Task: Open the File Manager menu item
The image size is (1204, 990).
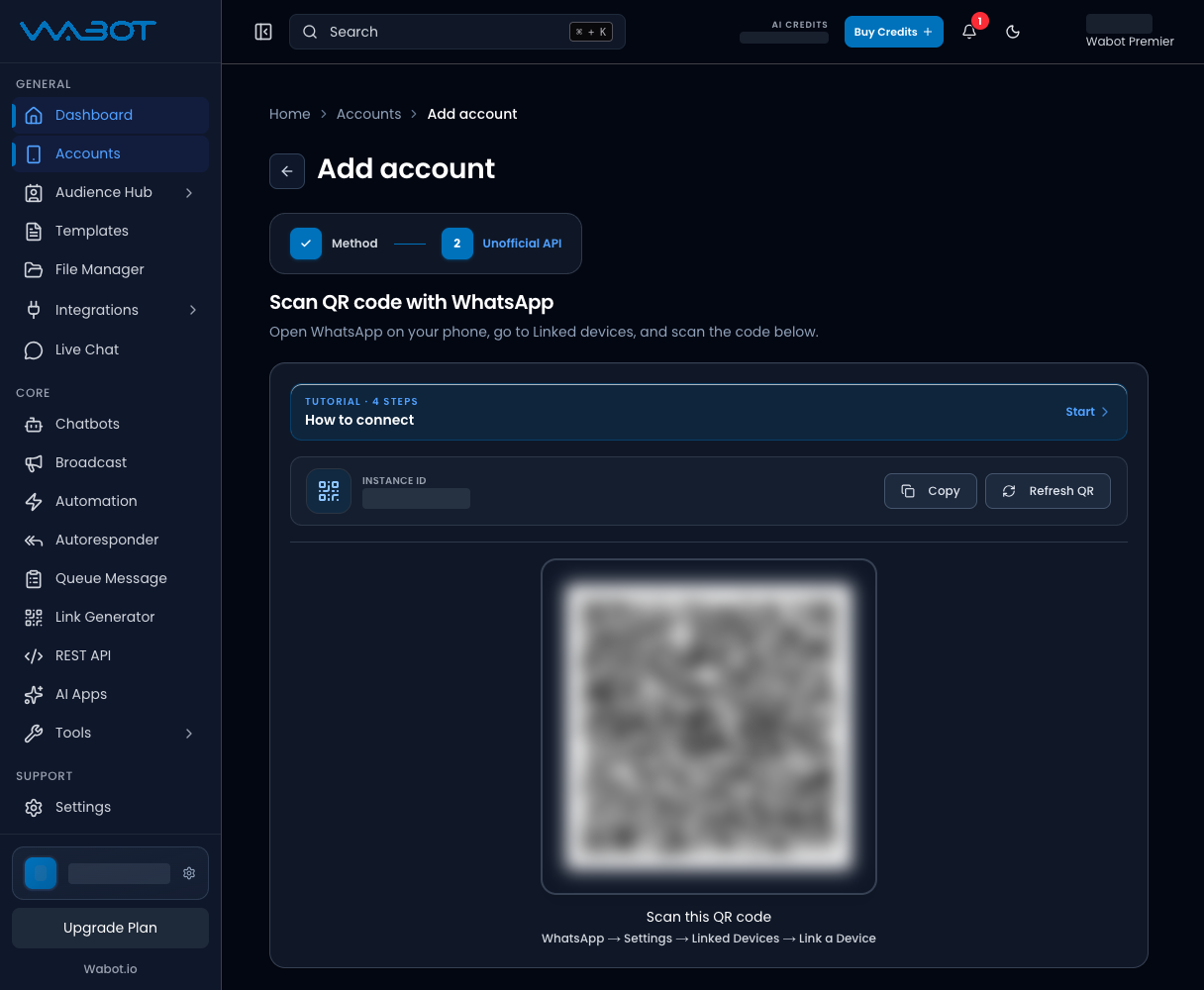Action: pos(111,269)
